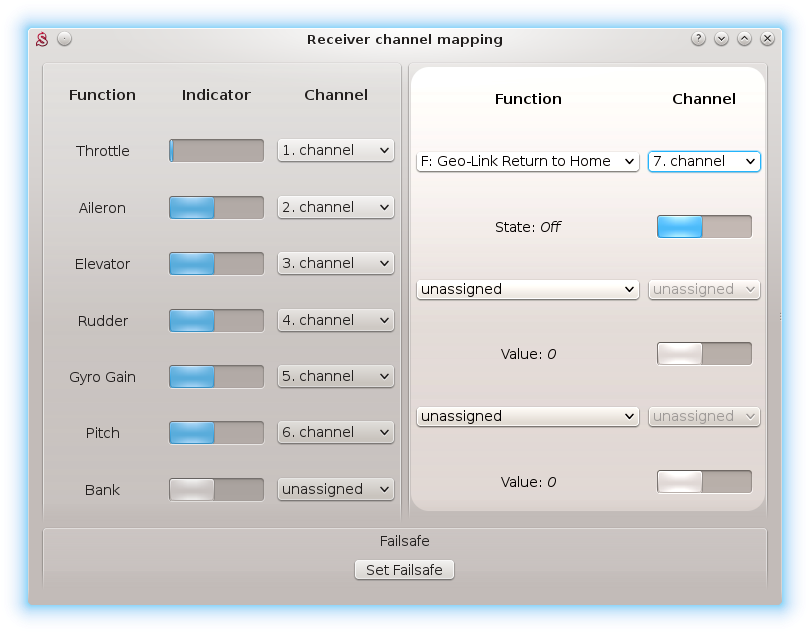
Task: Click the Pitch indicator bar
Action: point(217,433)
